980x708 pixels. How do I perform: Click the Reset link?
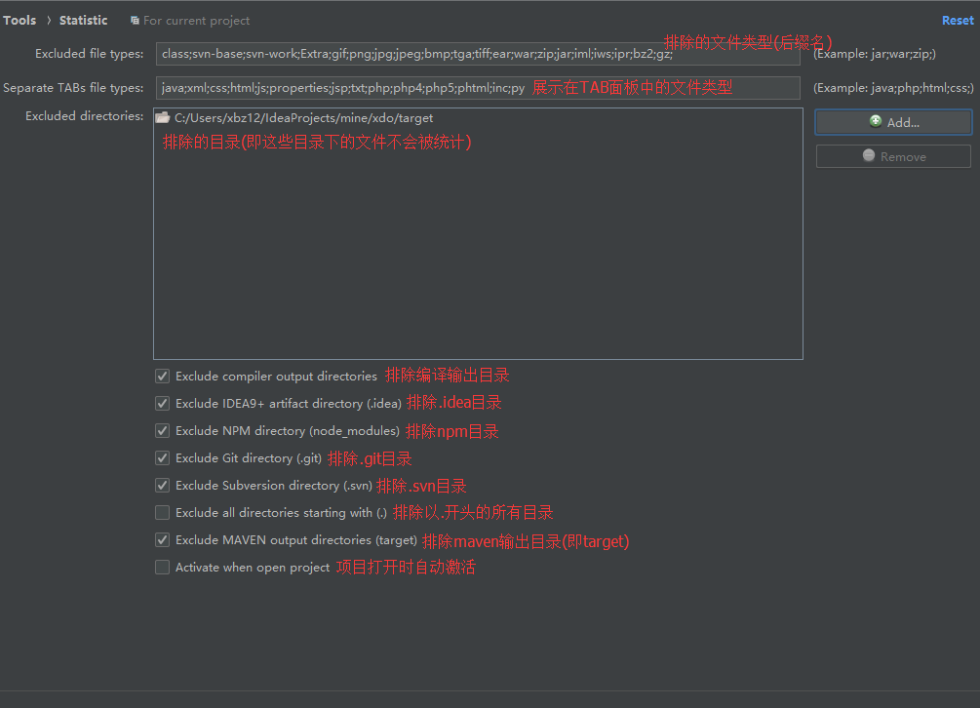click(958, 21)
